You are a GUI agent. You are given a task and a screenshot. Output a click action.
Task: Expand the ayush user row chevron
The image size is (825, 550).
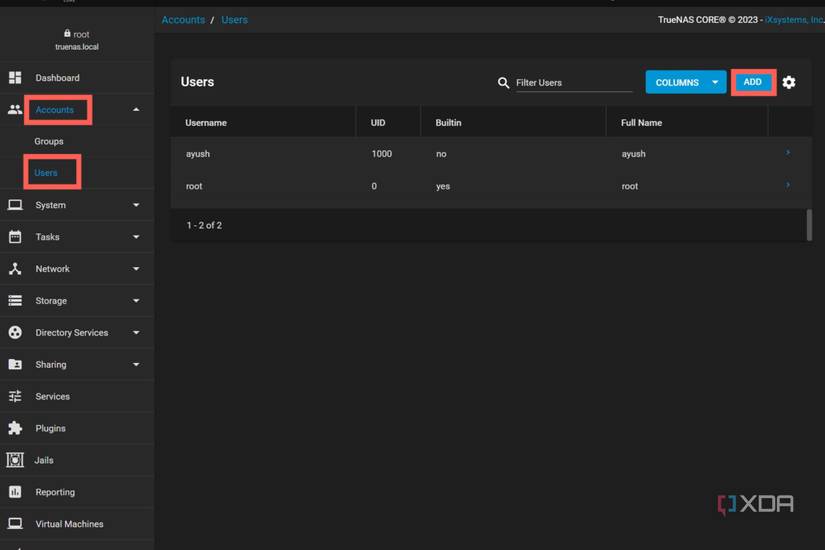click(x=788, y=153)
